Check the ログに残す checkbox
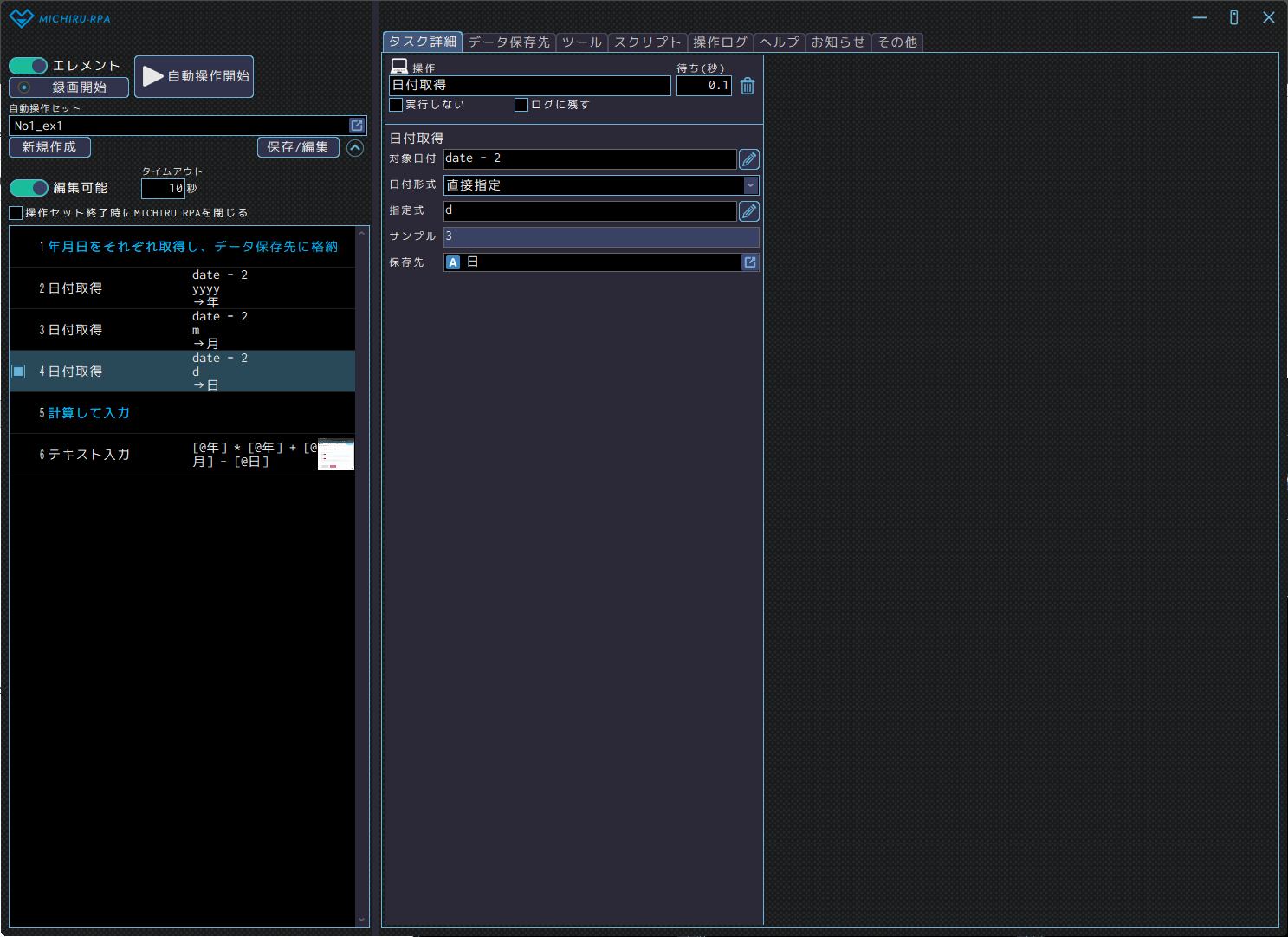This screenshot has height=937, width=1288. pos(521,105)
